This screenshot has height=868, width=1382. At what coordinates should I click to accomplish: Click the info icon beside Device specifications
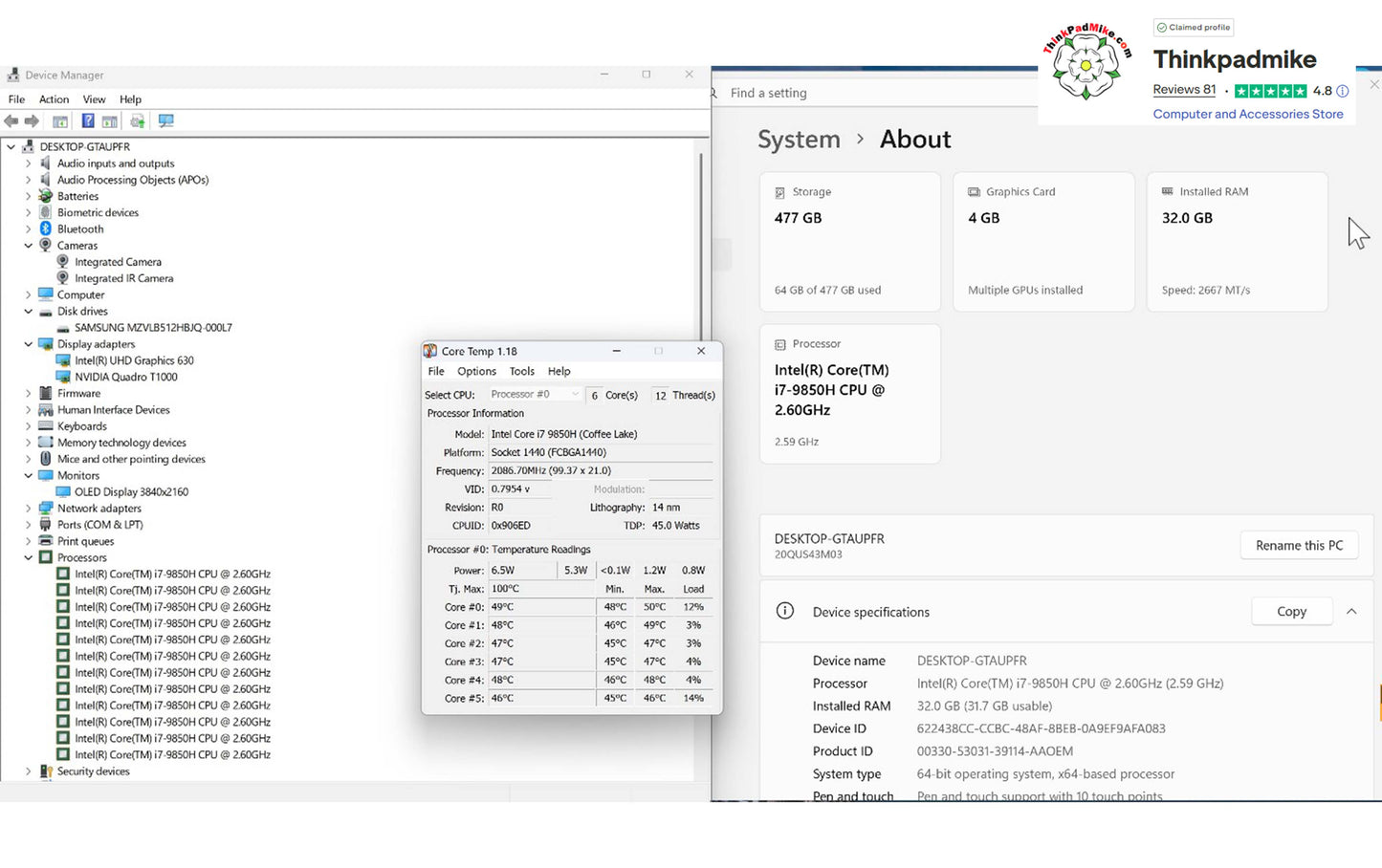pyautogui.click(x=785, y=611)
